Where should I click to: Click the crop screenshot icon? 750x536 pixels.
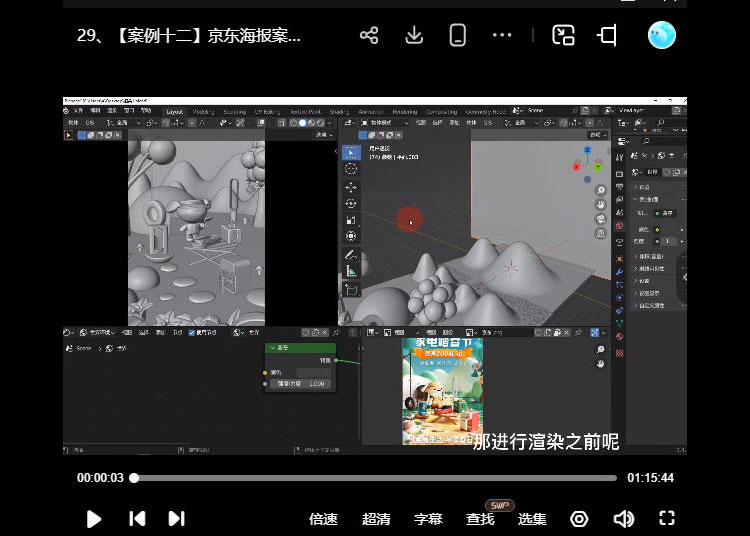607,36
